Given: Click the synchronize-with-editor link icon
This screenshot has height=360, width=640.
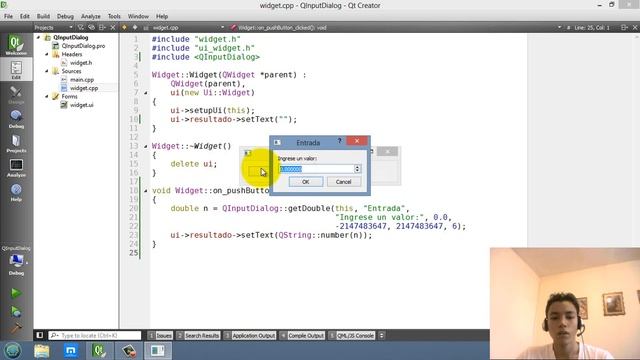Looking at the screenshot, I should (91, 27).
